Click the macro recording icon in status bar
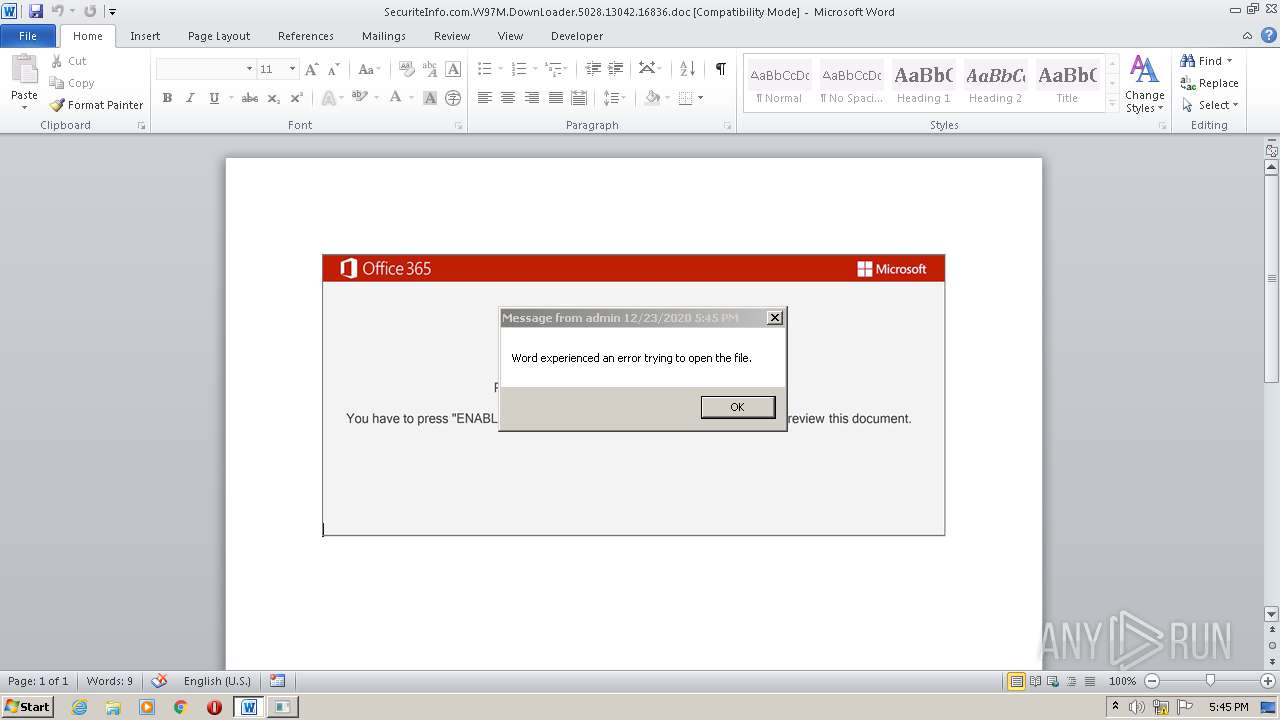Screen dimensions: 1280x720 (277, 681)
